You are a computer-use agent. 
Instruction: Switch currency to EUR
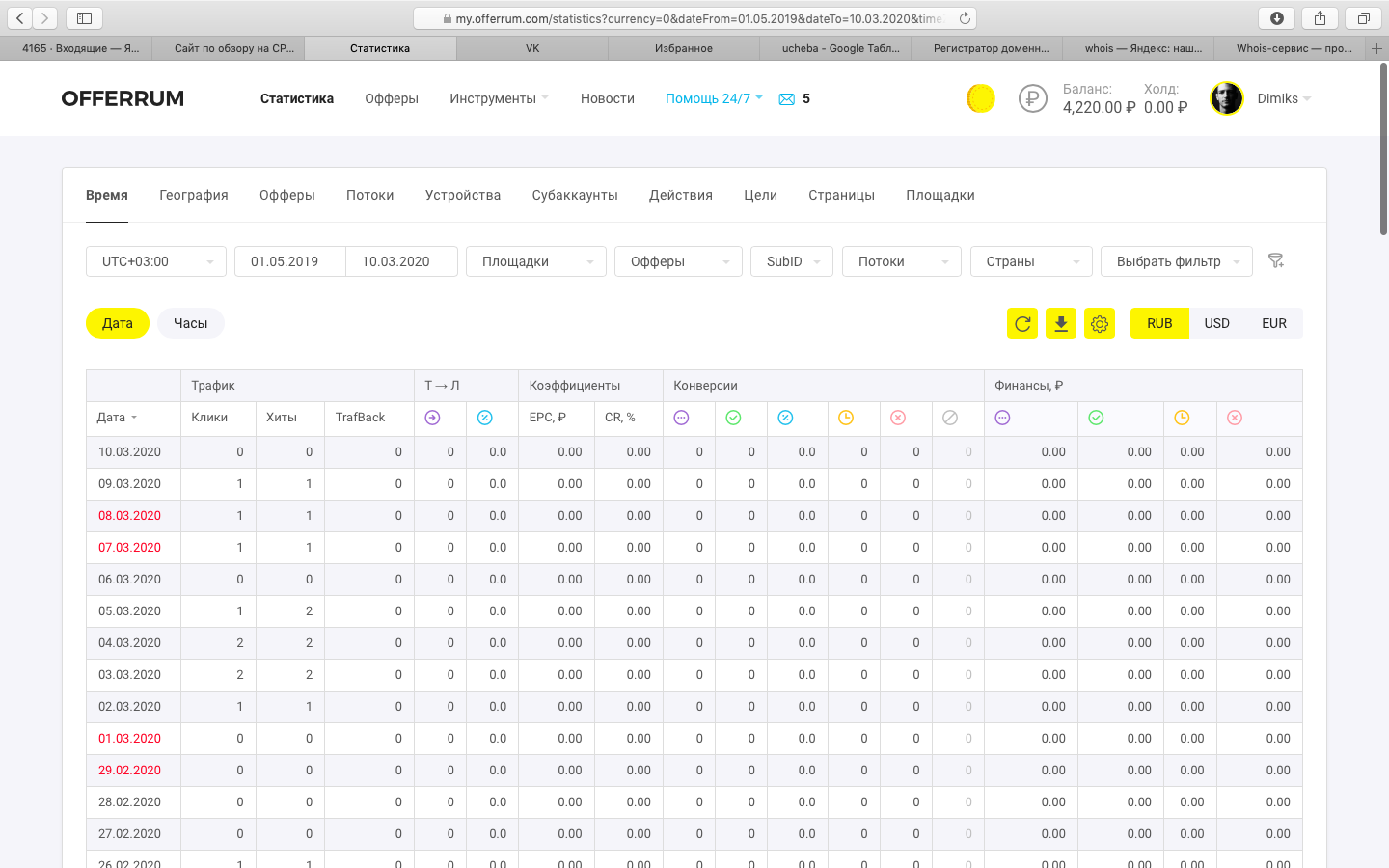click(x=1274, y=324)
